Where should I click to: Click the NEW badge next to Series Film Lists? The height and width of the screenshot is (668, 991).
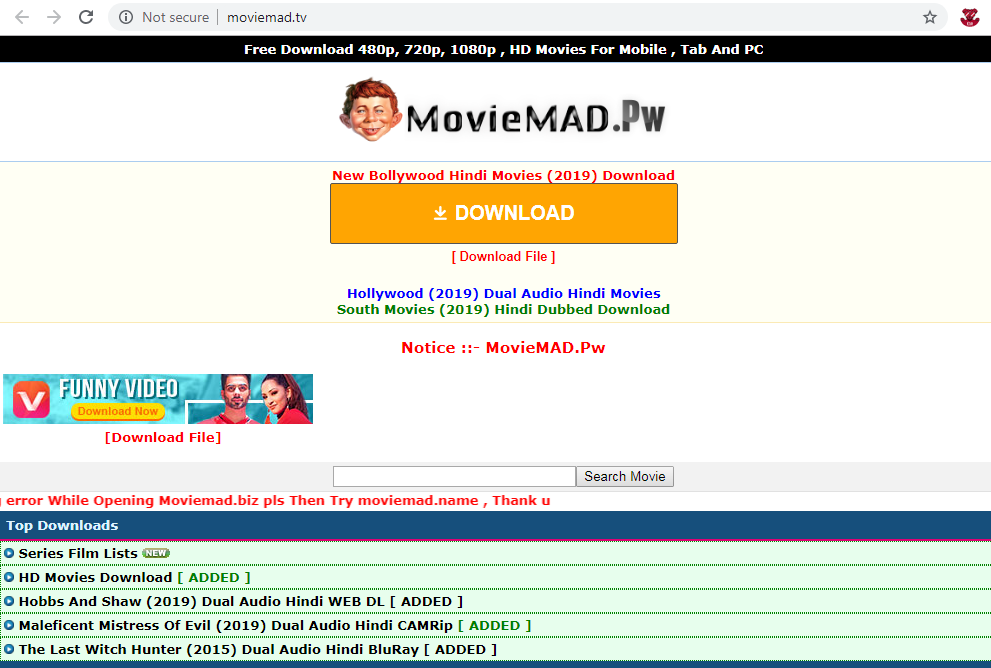click(155, 553)
